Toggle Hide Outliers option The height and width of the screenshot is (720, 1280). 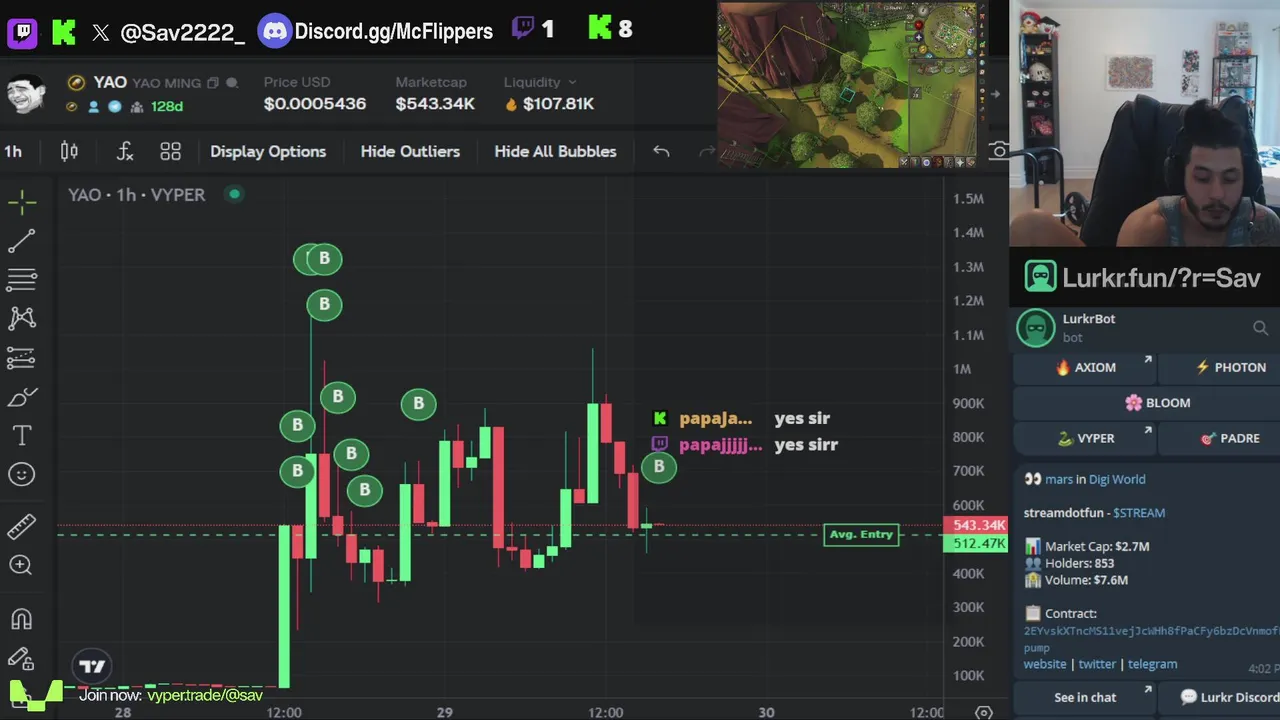pos(410,151)
